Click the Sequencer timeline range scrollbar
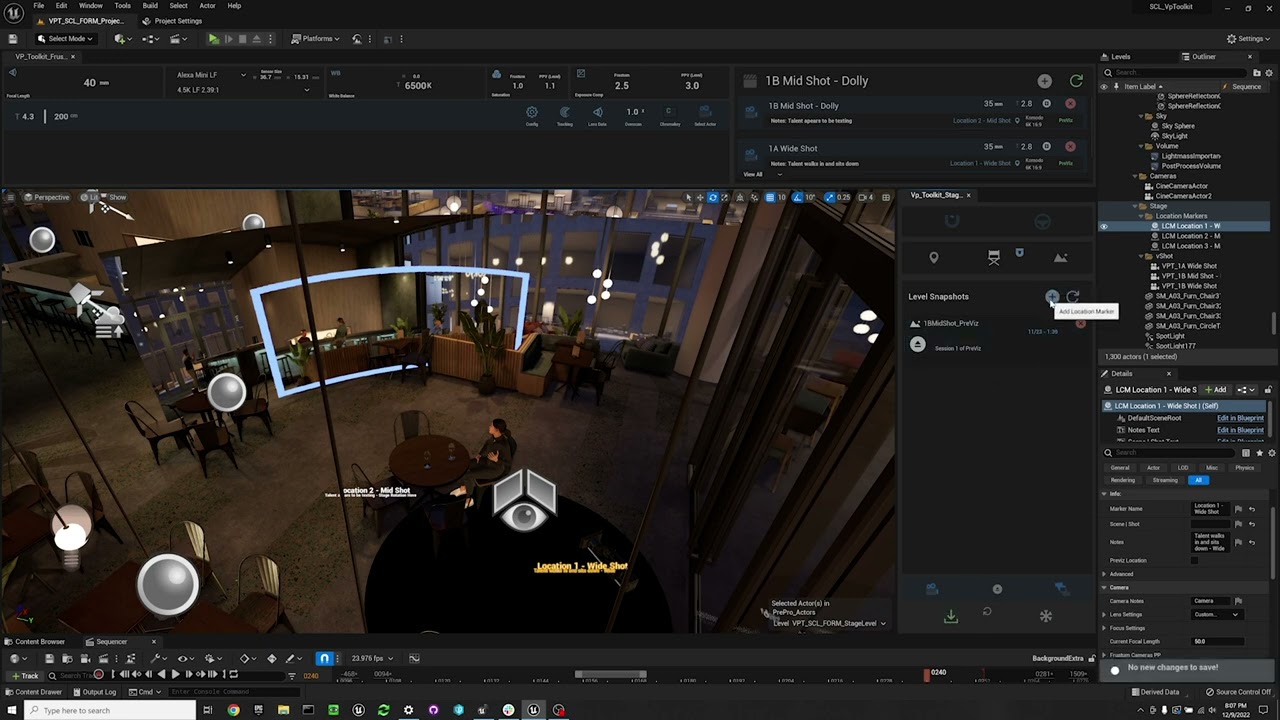Image resolution: width=1280 pixels, height=720 pixels. (x=610, y=674)
